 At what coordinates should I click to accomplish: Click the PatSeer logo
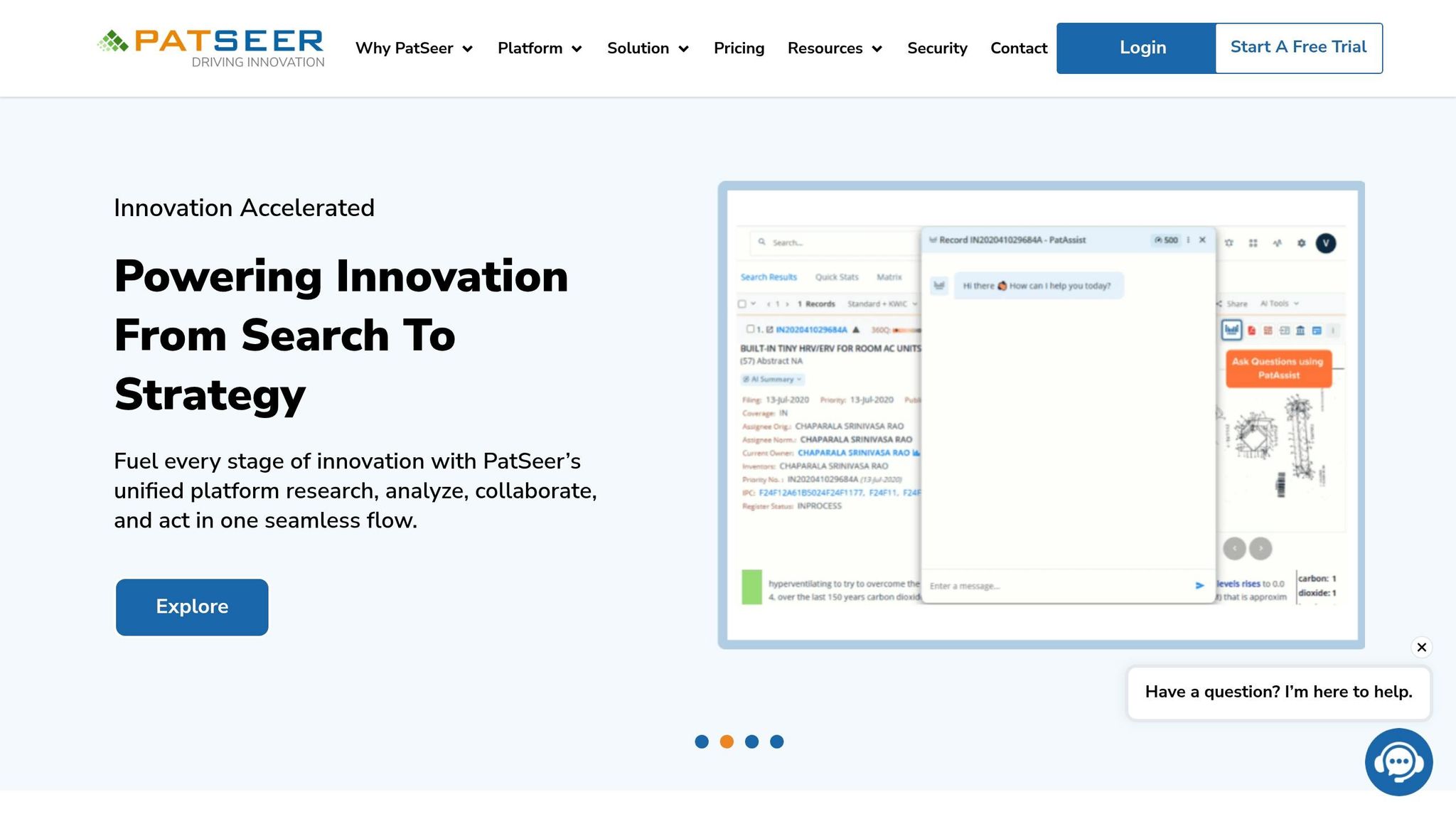[211, 48]
